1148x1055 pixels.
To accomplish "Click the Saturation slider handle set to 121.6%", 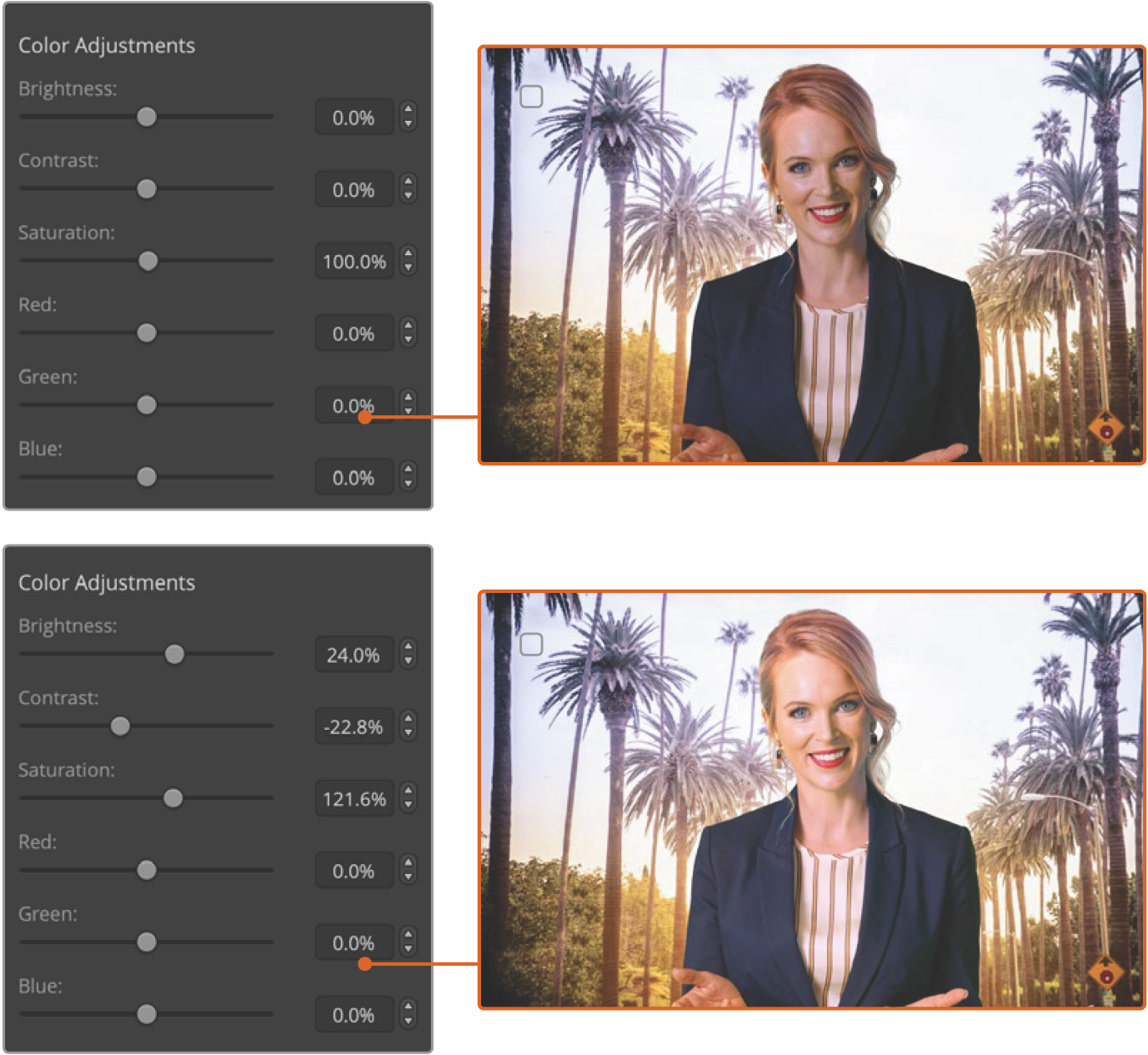I will 173,798.
